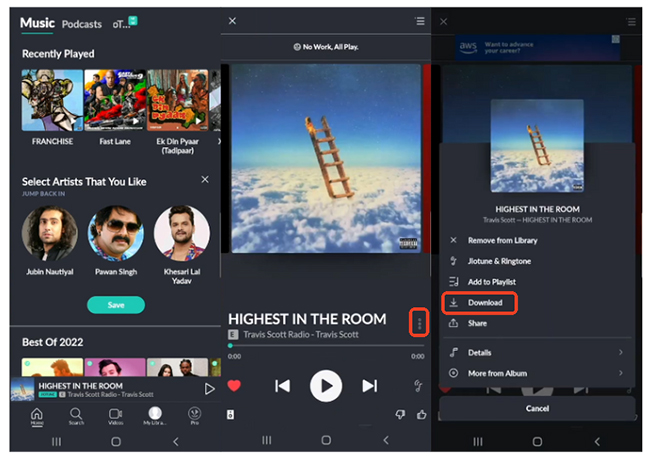Tap the Cancel button
Screen dimensions: 650x458
(537, 408)
